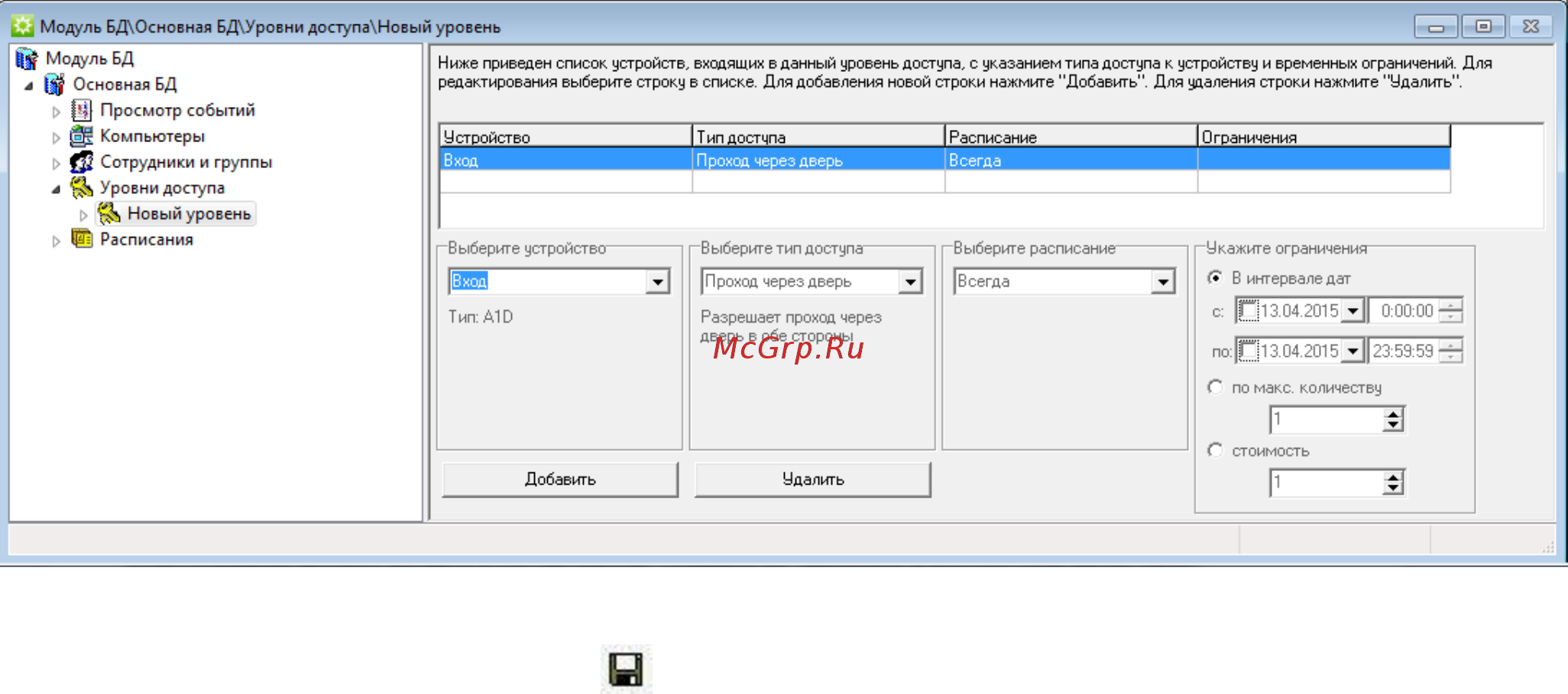Click the 23:59:59 end time field
Screen dimensions: 1568x694
1404,351
